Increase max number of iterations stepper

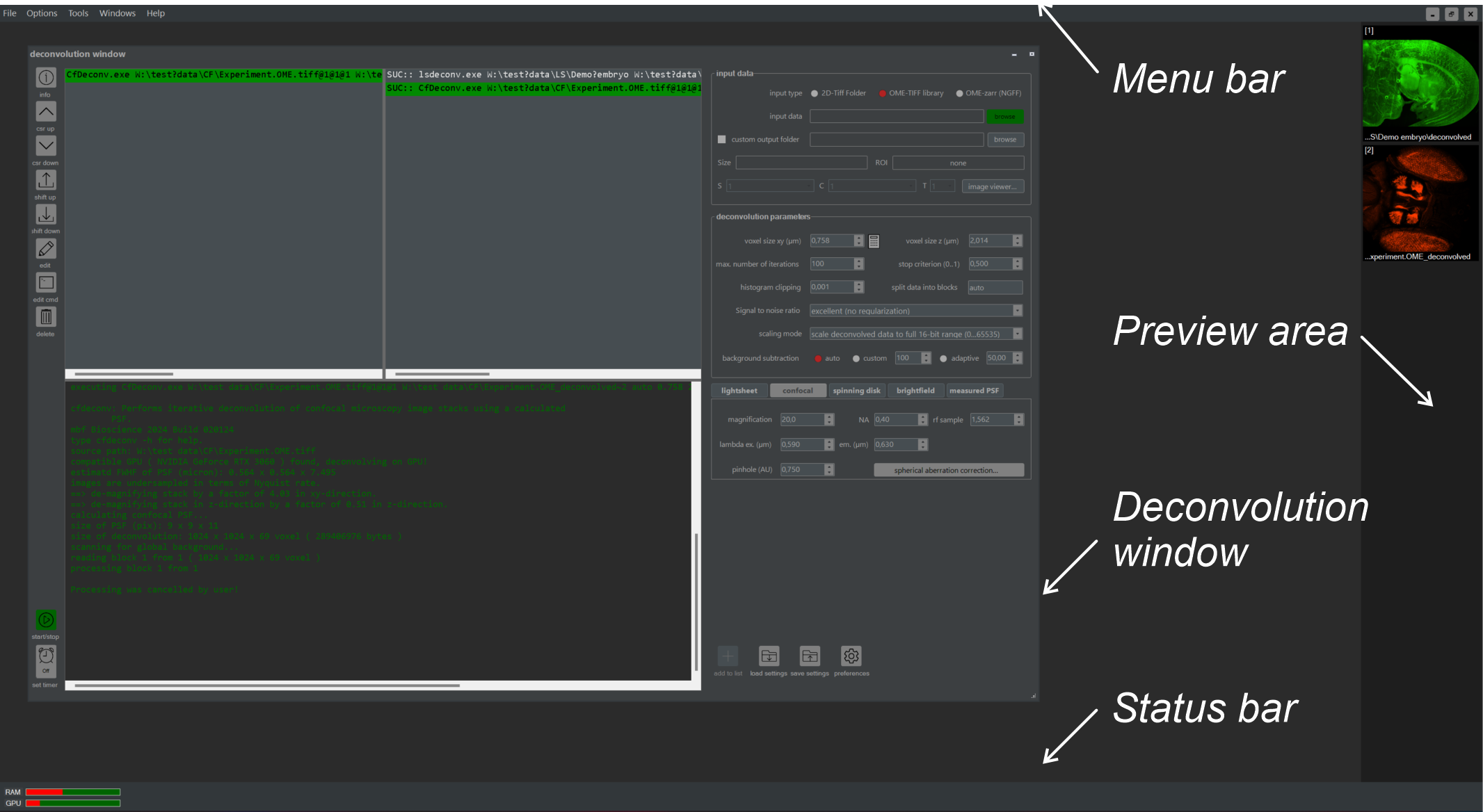coord(859,261)
